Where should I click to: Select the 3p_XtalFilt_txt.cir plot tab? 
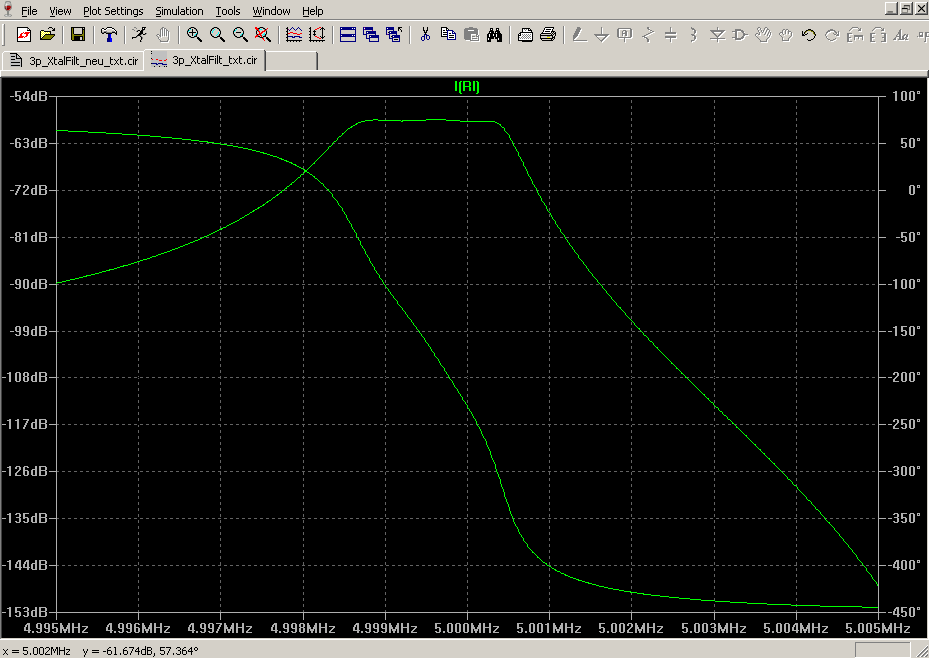click(x=205, y=60)
